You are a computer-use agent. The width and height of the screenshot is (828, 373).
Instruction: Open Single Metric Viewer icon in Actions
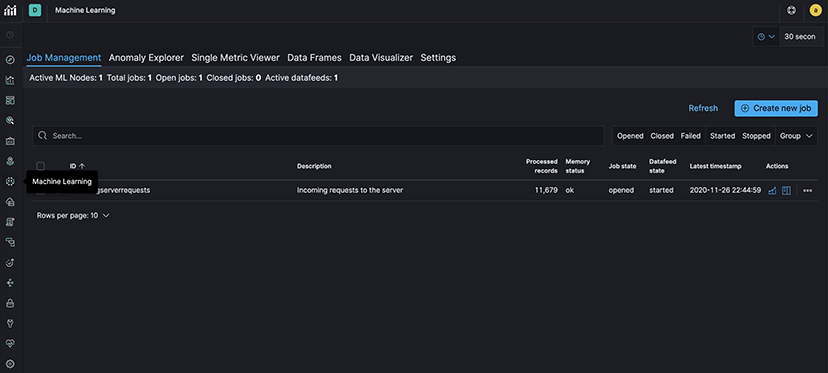[x=772, y=190]
